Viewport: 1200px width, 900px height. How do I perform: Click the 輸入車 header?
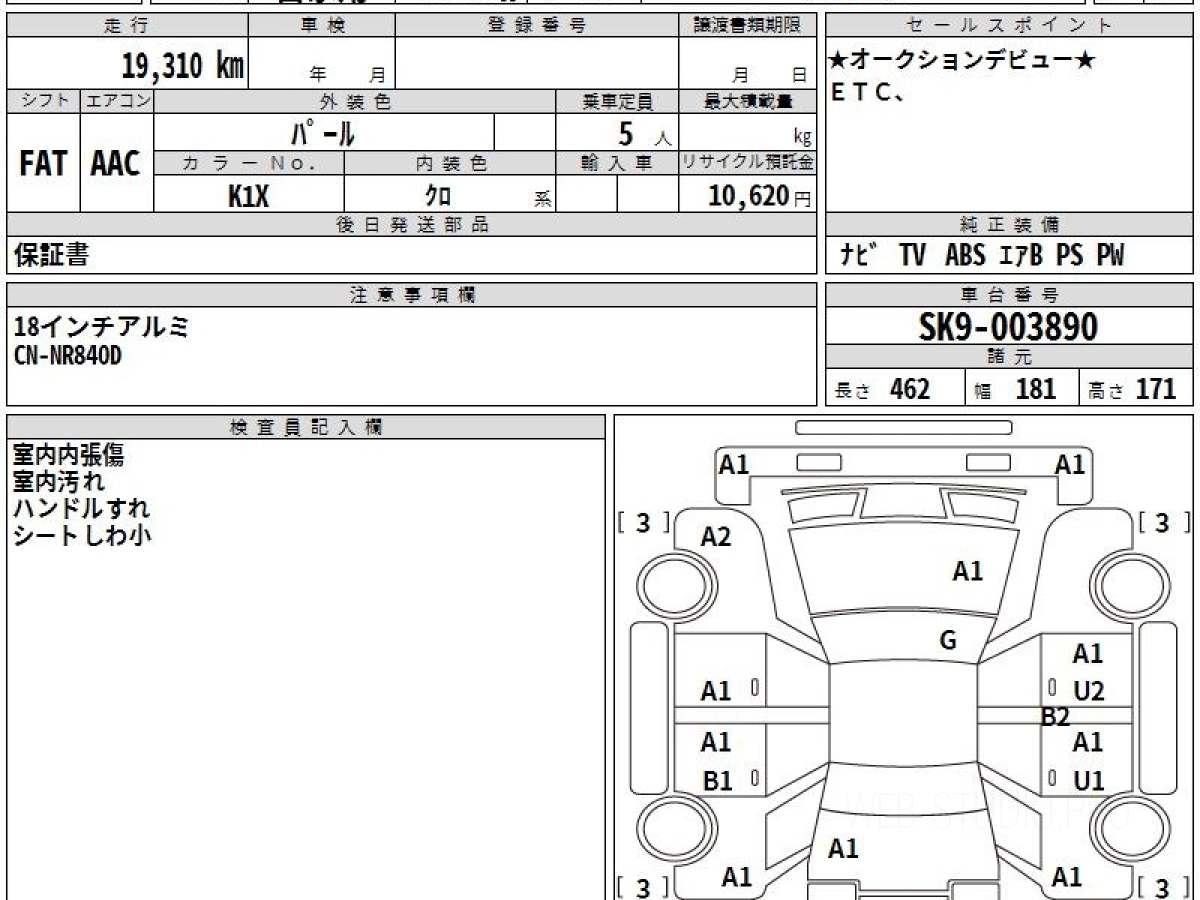coord(617,163)
